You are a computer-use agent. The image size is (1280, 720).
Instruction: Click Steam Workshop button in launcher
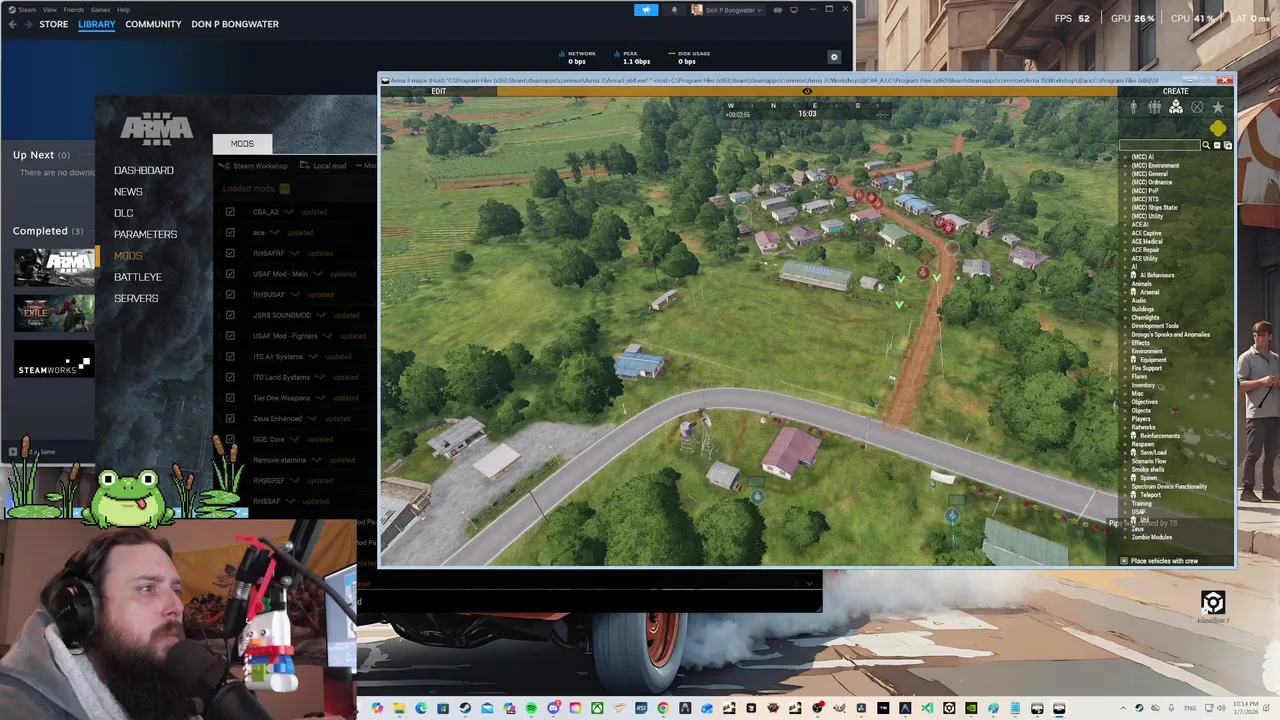[x=253, y=165]
